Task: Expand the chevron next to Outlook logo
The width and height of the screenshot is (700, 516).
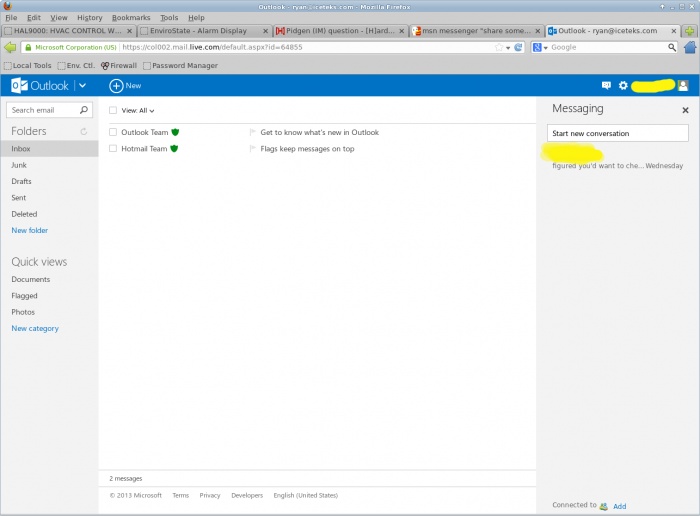Action: pyautogui.click(x=83, y=85)
